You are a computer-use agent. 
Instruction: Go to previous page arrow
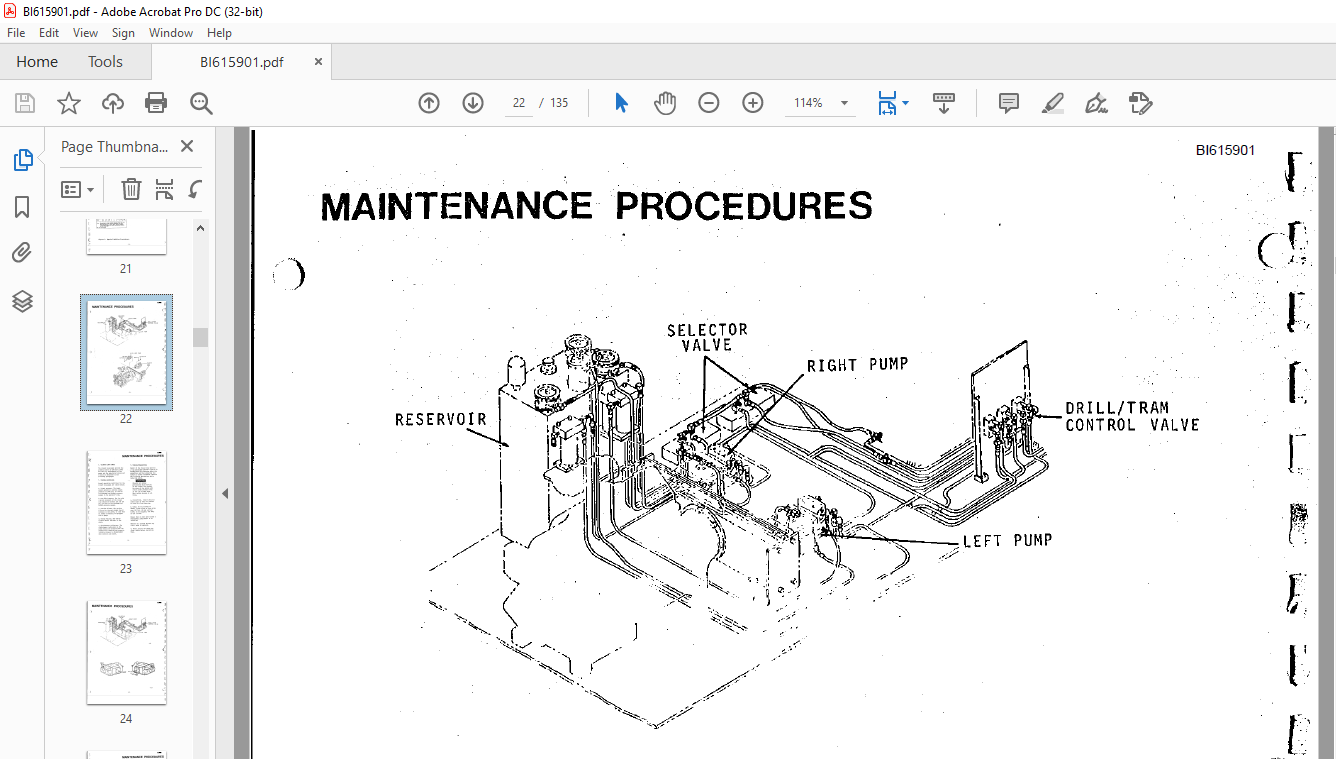click(429, 103)
